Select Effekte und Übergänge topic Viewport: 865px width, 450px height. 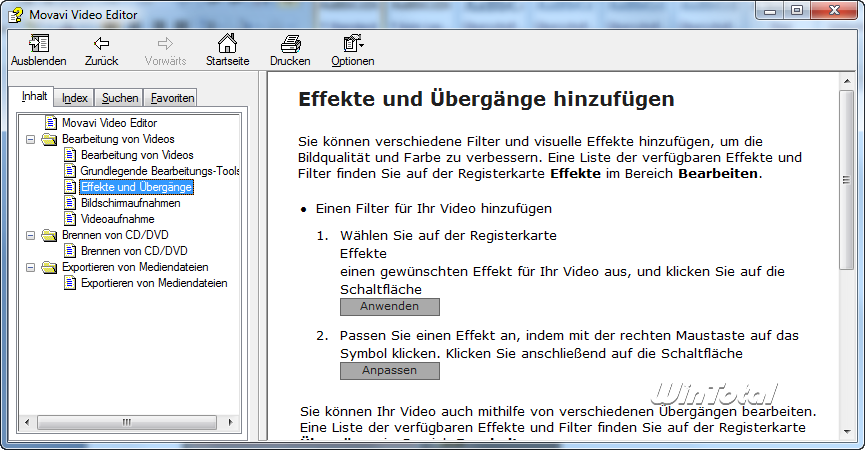[136, 187]
